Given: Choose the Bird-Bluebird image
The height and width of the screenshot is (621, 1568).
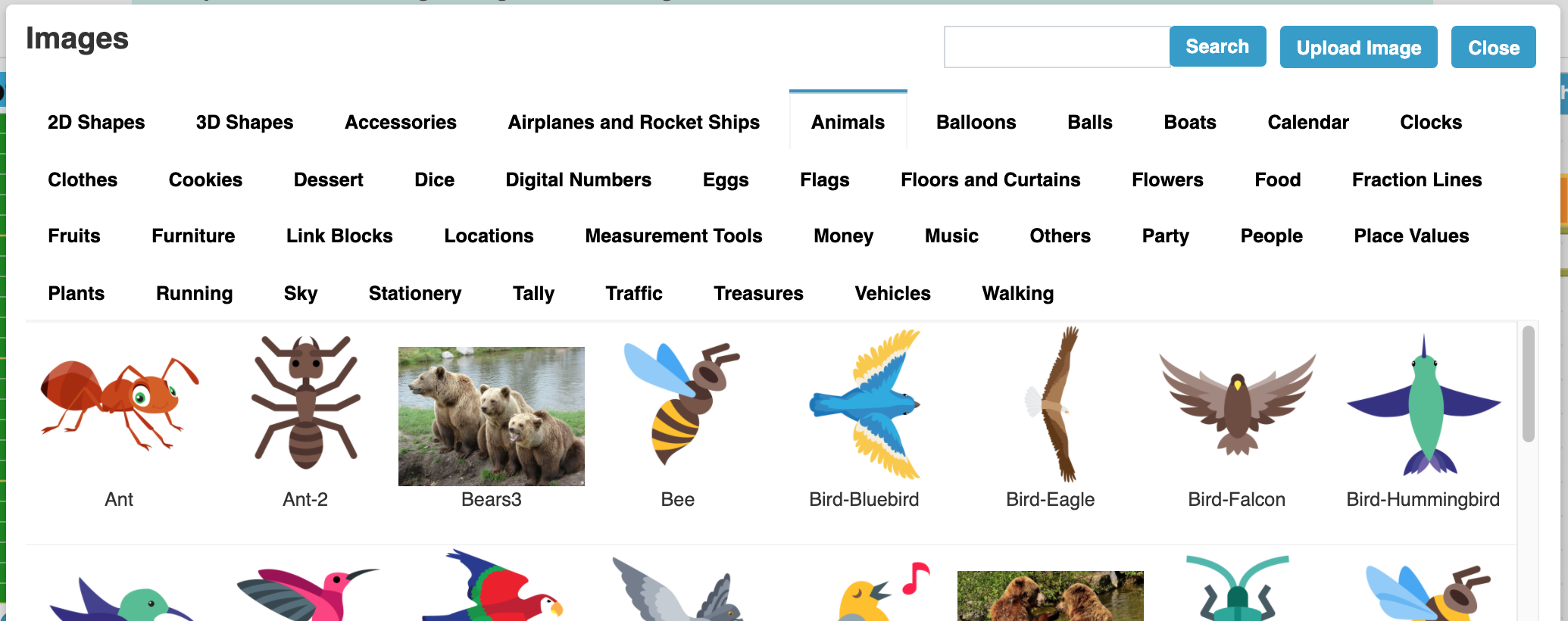Looking at the screenshot, I should pyautogui.click(x=864, y=404).
